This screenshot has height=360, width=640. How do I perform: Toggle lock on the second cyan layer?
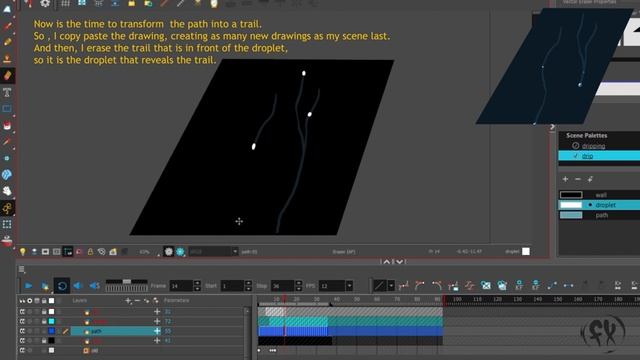pyautogui.click(x=44, y=322)
